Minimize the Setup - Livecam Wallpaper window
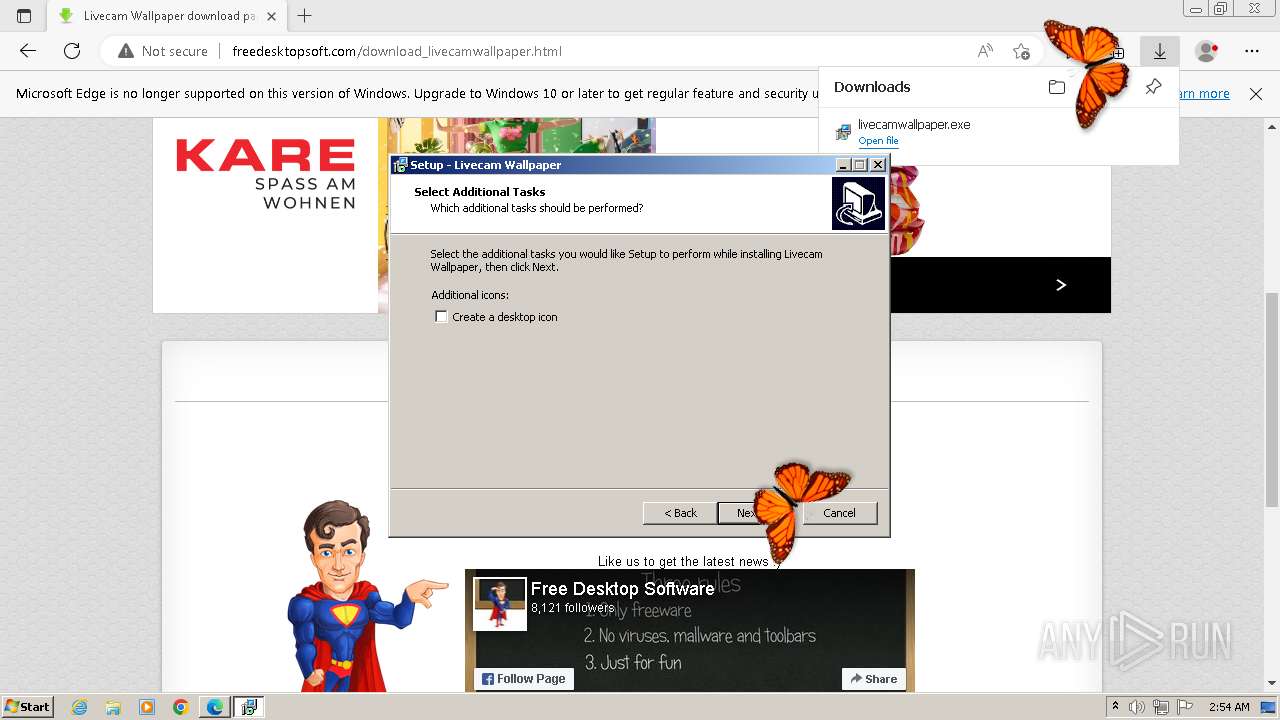 pyautogui.click(x=843, y=165)
